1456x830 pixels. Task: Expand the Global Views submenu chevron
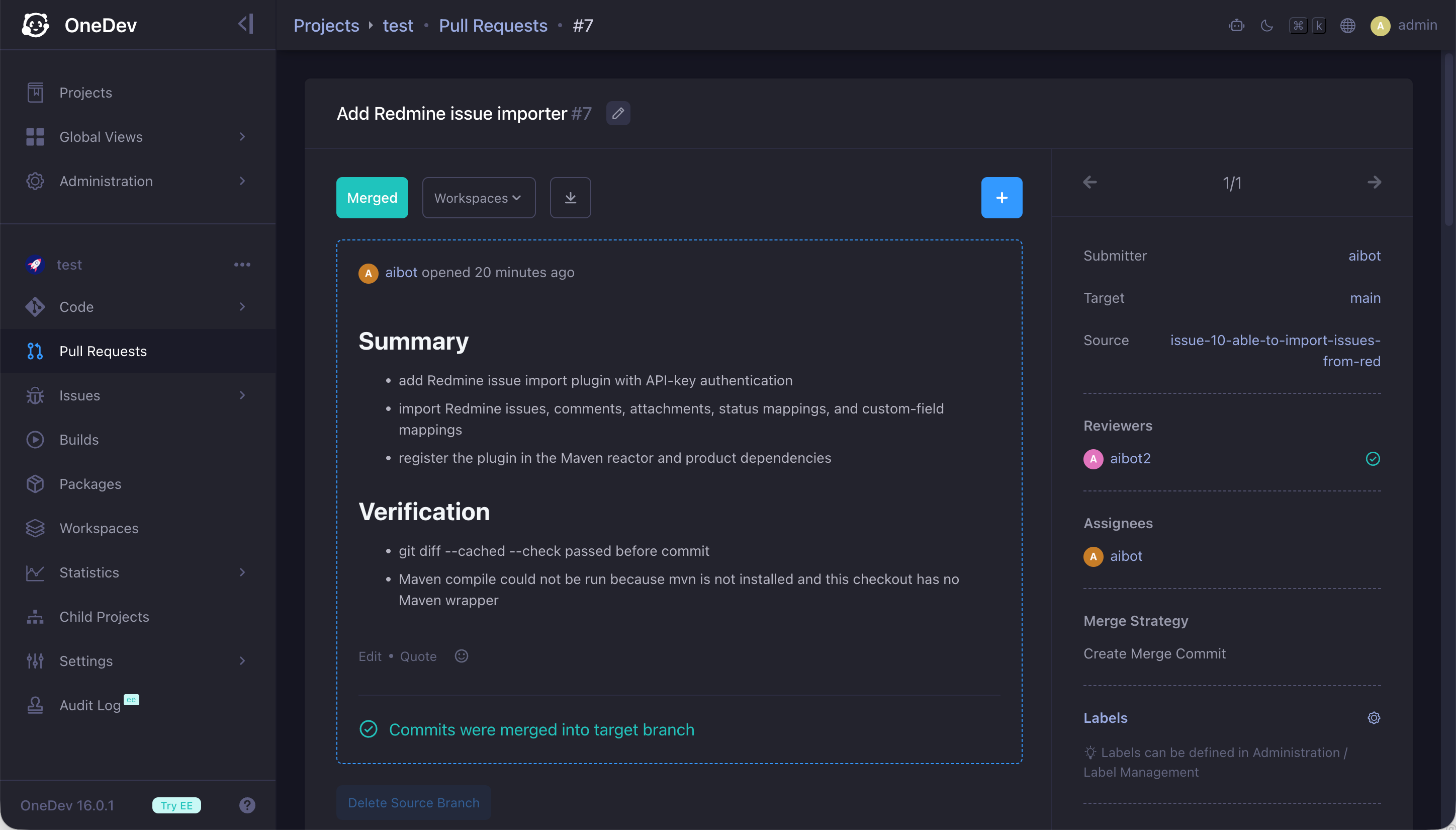(242, 137)
